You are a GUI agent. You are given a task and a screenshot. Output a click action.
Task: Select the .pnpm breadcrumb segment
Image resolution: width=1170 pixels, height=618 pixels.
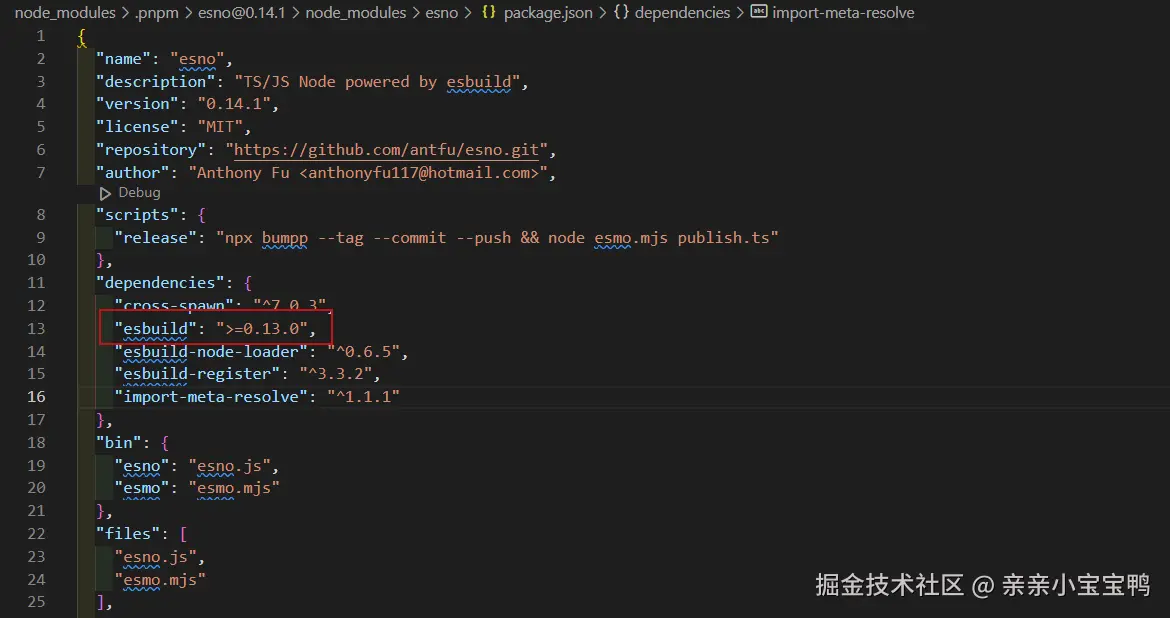click(x=157, y=13)
